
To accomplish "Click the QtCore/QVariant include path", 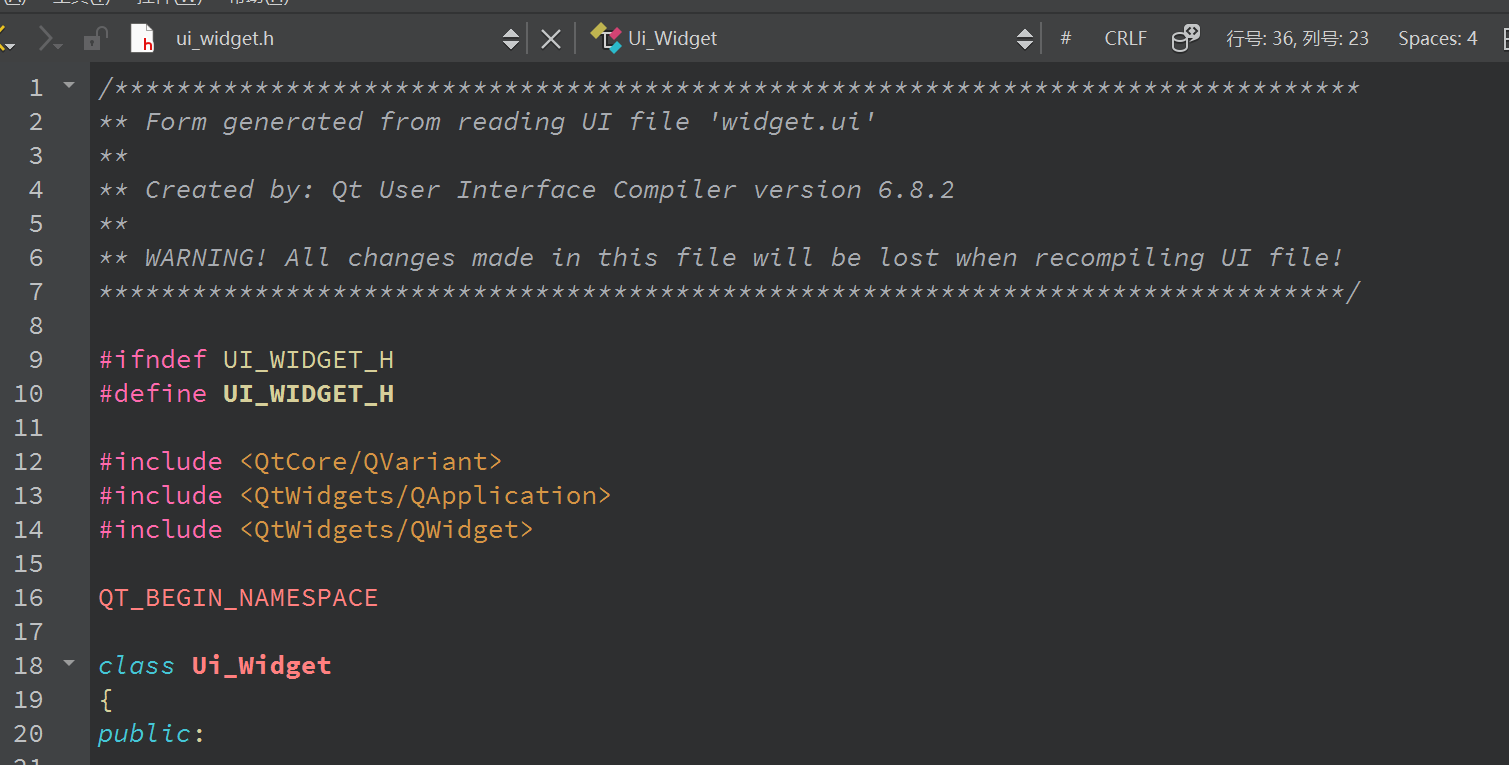I will pos(370,462).
